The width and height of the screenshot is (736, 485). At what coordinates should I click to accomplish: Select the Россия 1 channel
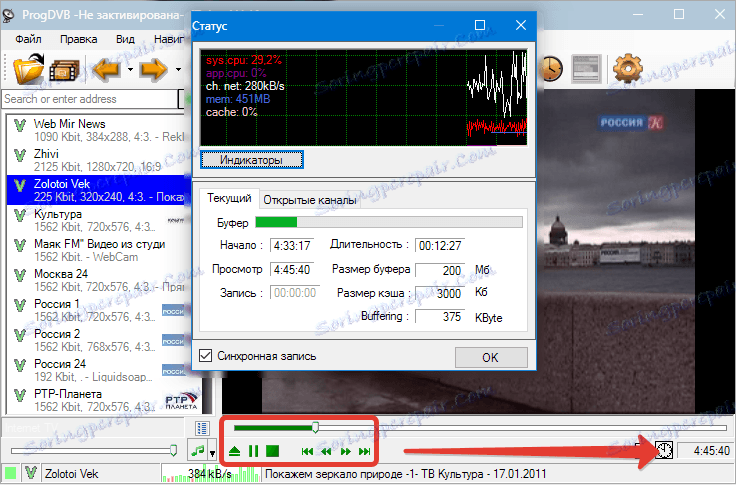click(96, 310)
